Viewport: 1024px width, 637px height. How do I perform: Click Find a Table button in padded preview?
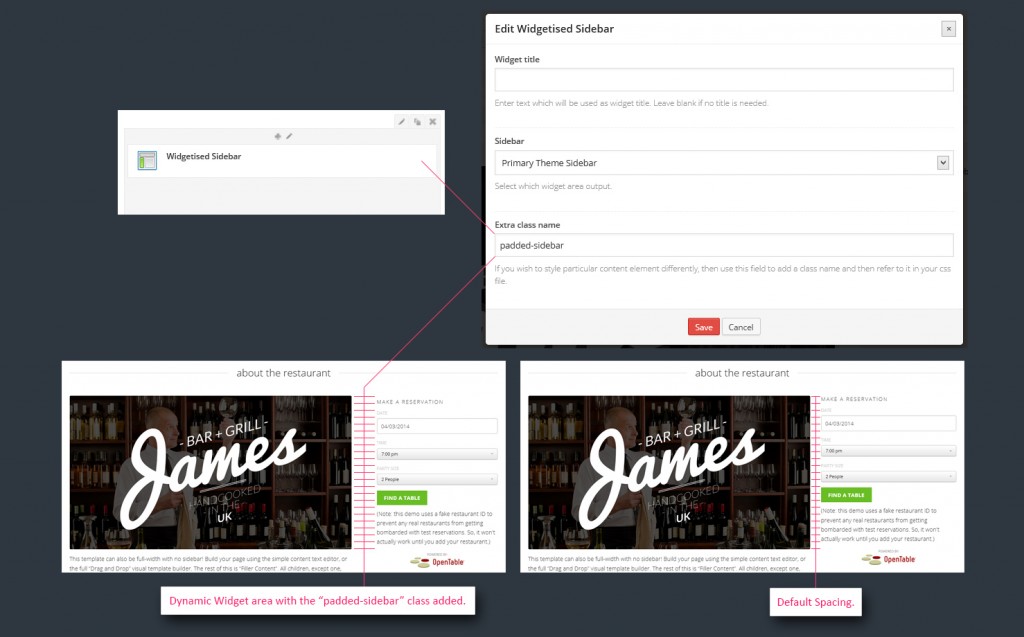coord(402,498)
